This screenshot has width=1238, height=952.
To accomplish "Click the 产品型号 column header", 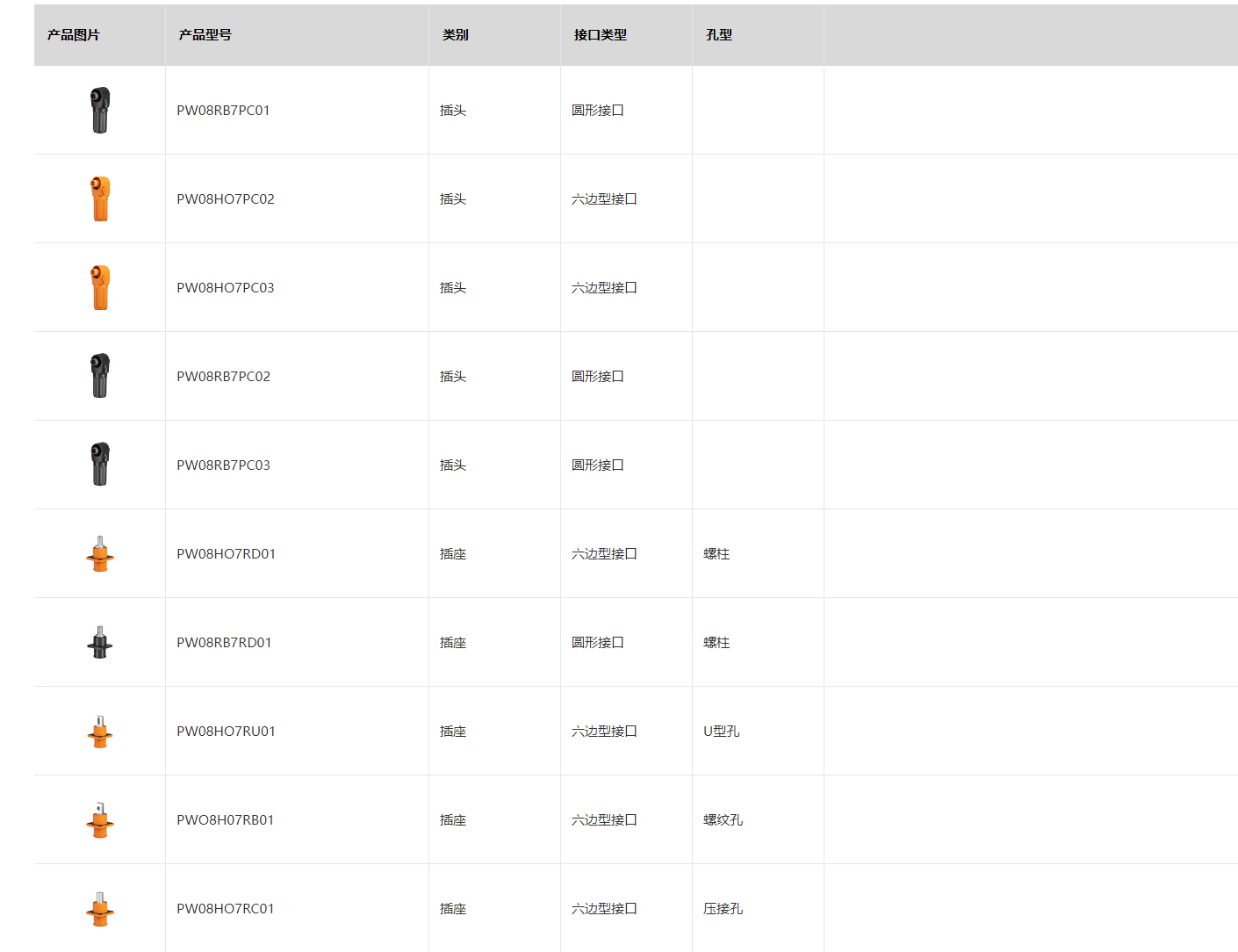I will [205, 35].
